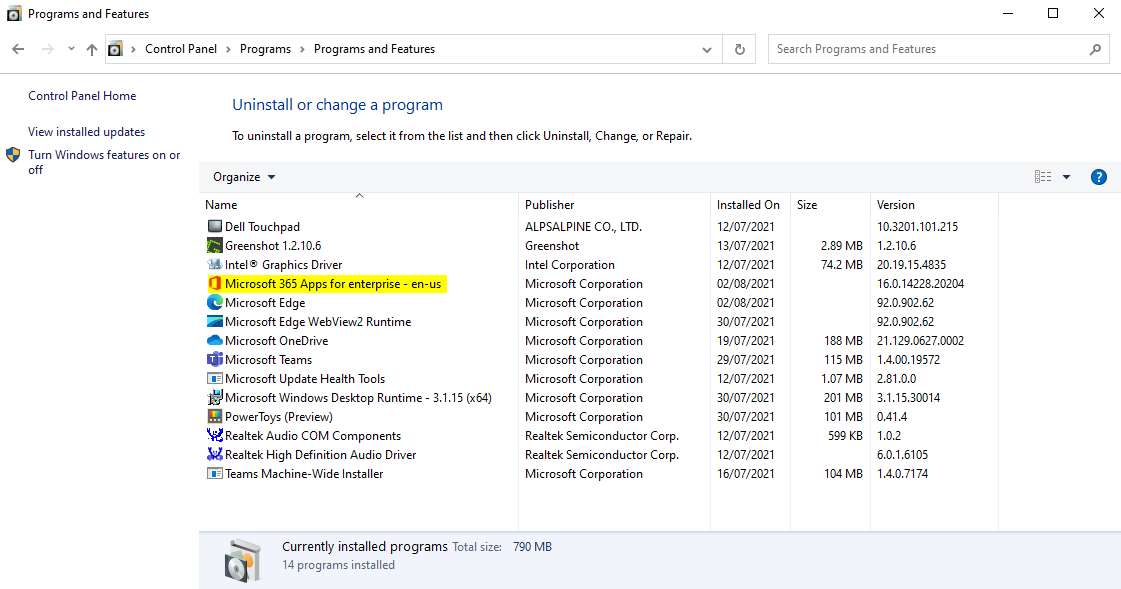Screen dimensions: 1121x589
Task: Navigate to Control Panel breadcrumb
Action: click(x=181, y=49)
